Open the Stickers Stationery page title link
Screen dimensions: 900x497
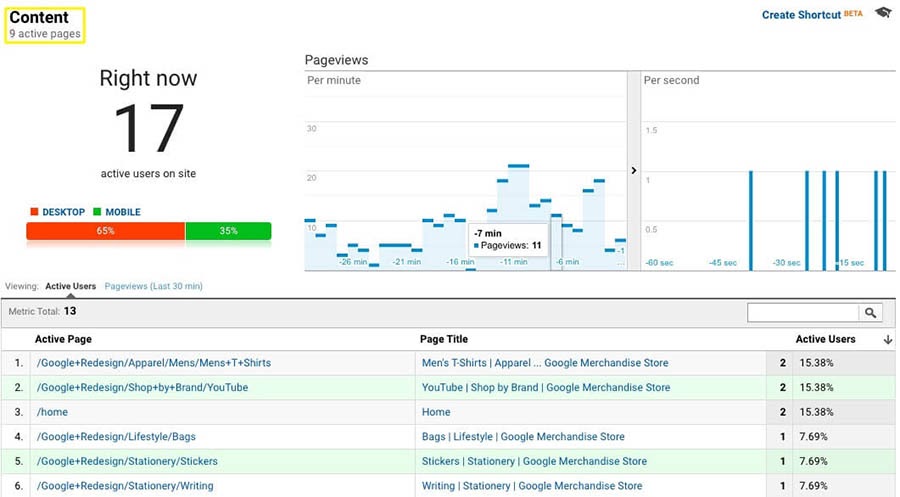(534, 461)
